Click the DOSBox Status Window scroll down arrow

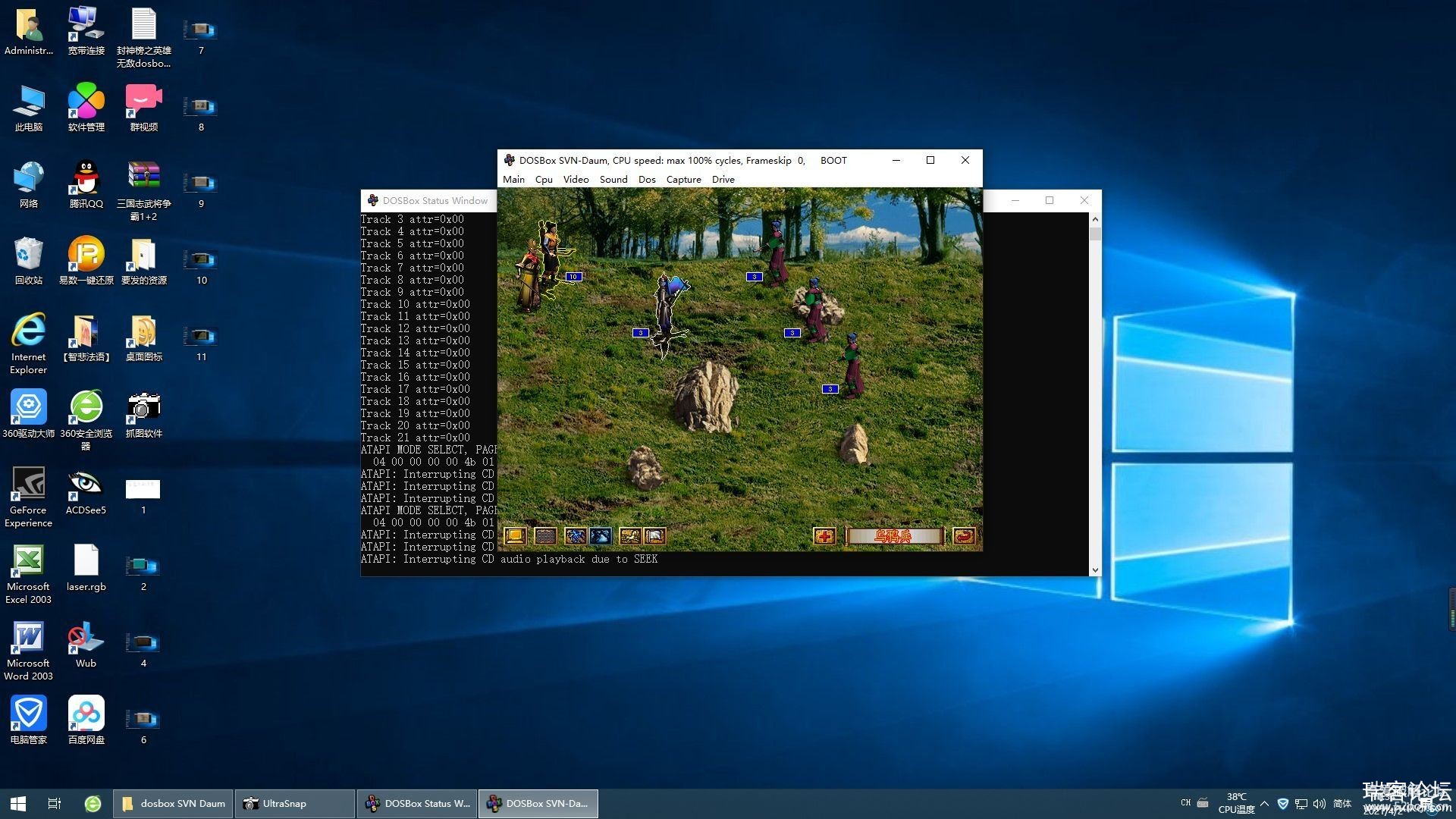click(1095, 570)
